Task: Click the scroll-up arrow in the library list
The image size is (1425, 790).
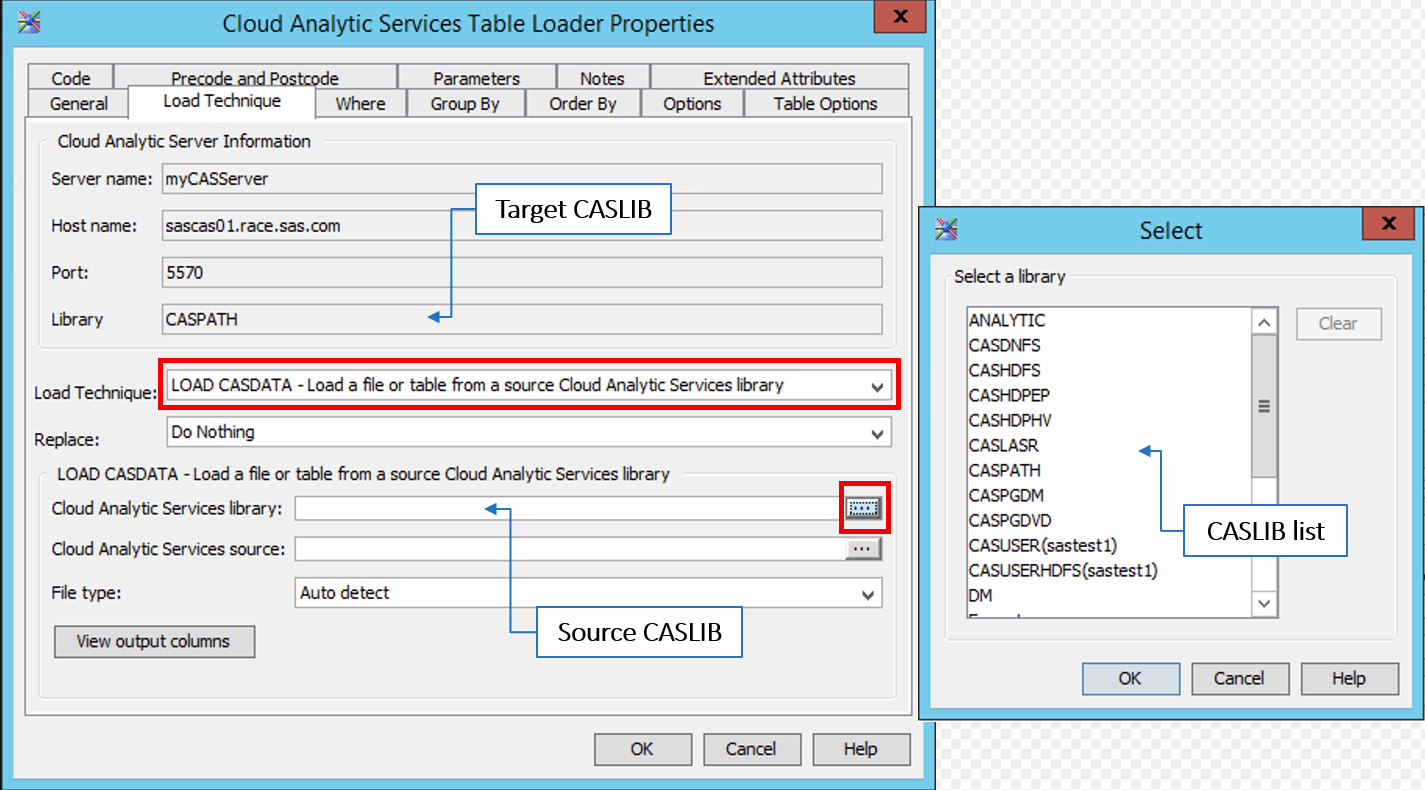Action: 1264,320
